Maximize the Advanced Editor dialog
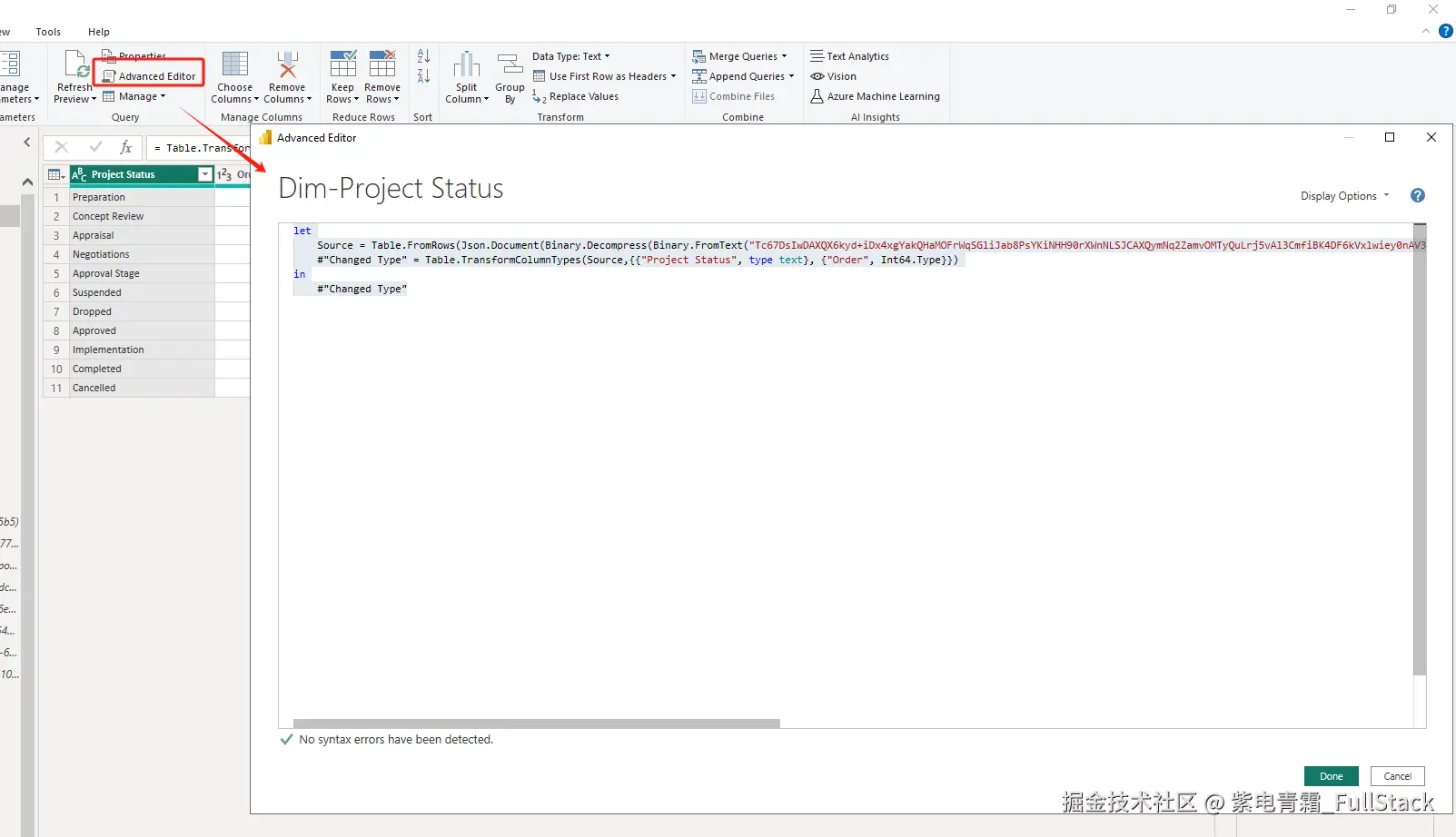 [1390, 137]
